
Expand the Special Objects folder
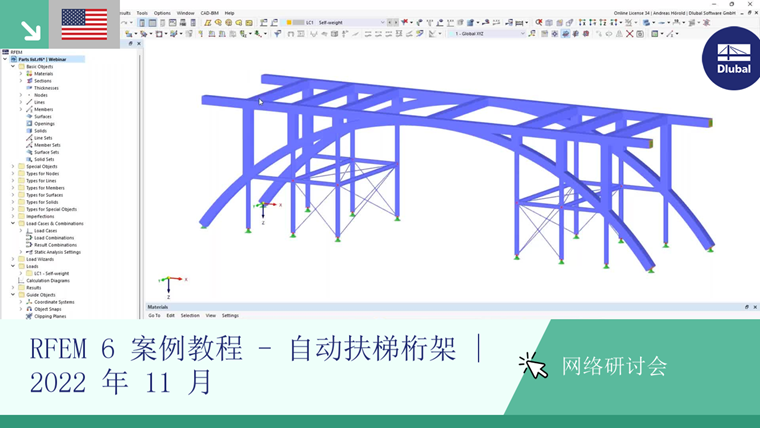point(13,166)
